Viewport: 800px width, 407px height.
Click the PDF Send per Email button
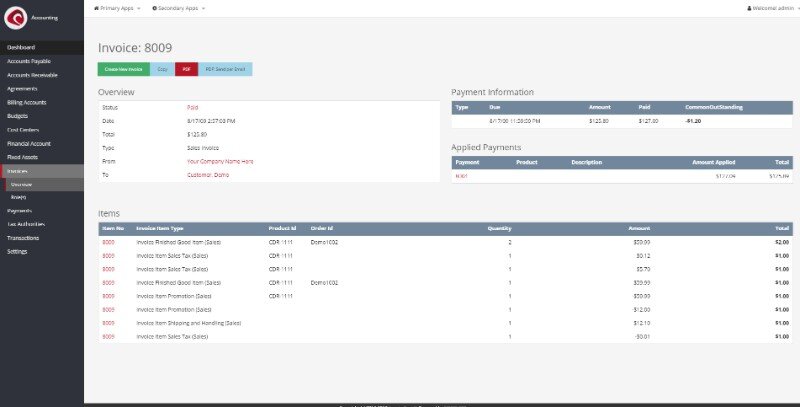click(224, 69)
